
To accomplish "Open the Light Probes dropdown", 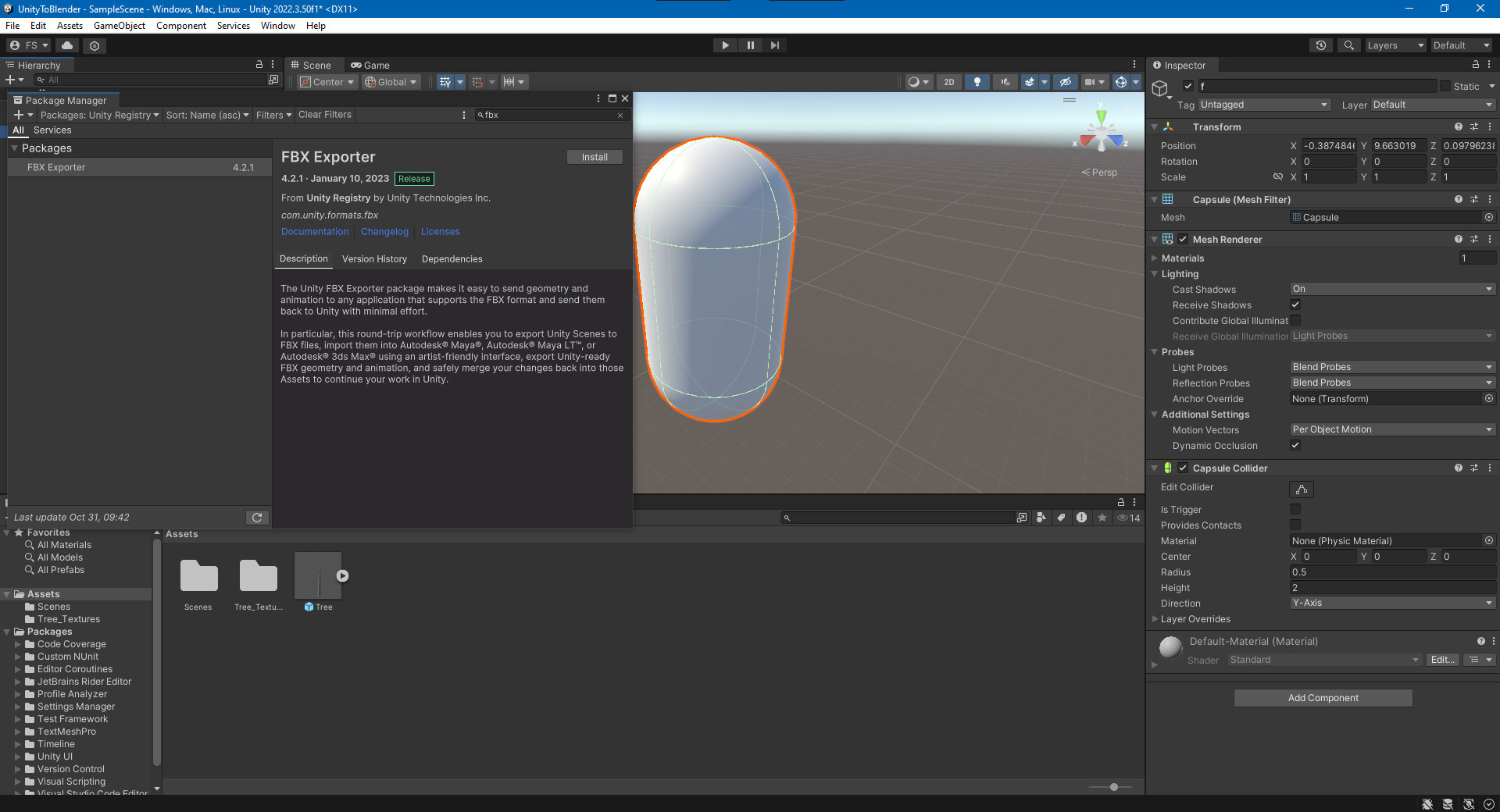I will coord(1392,367).
